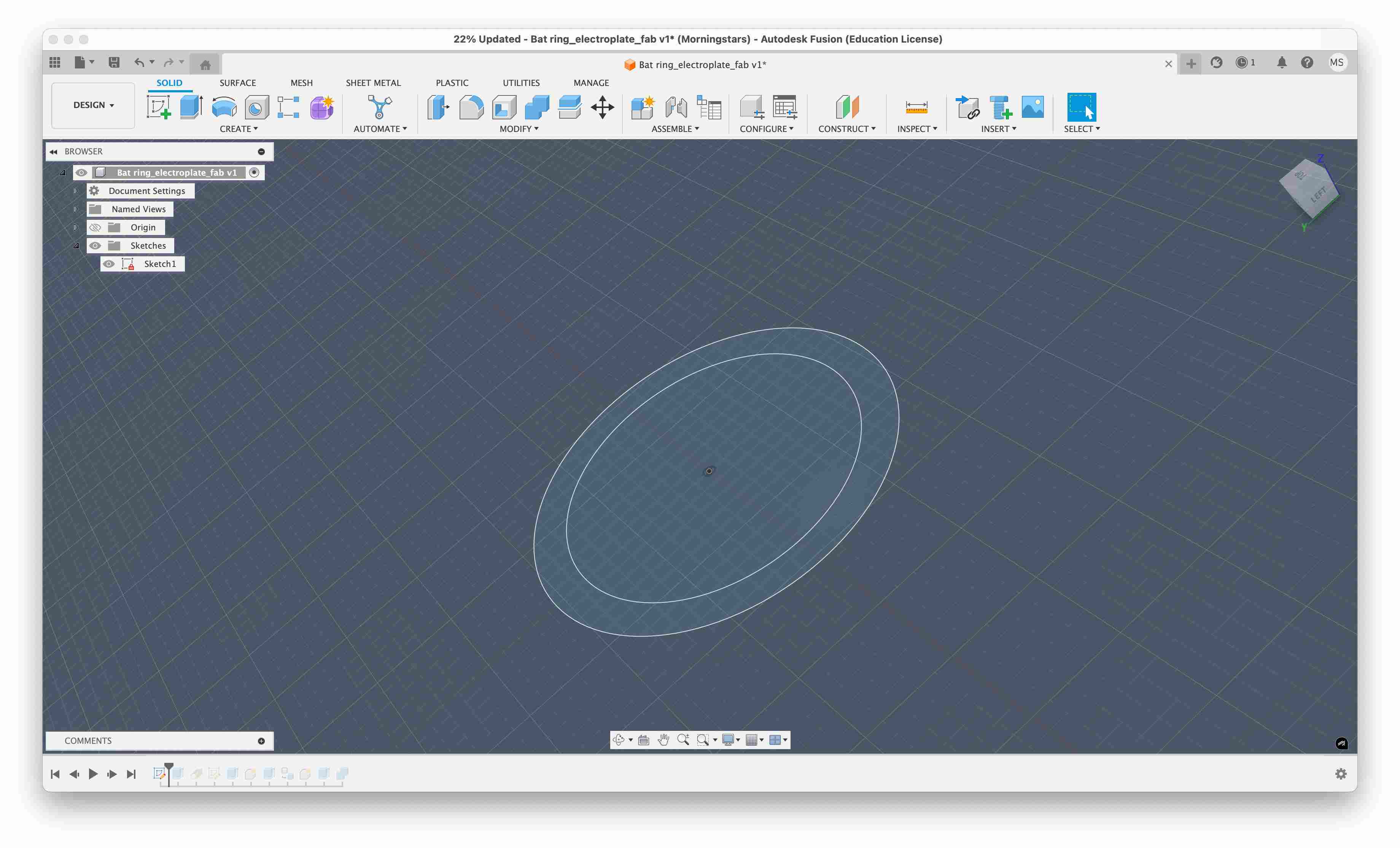Select the Revolve tool

pos(224,107)
